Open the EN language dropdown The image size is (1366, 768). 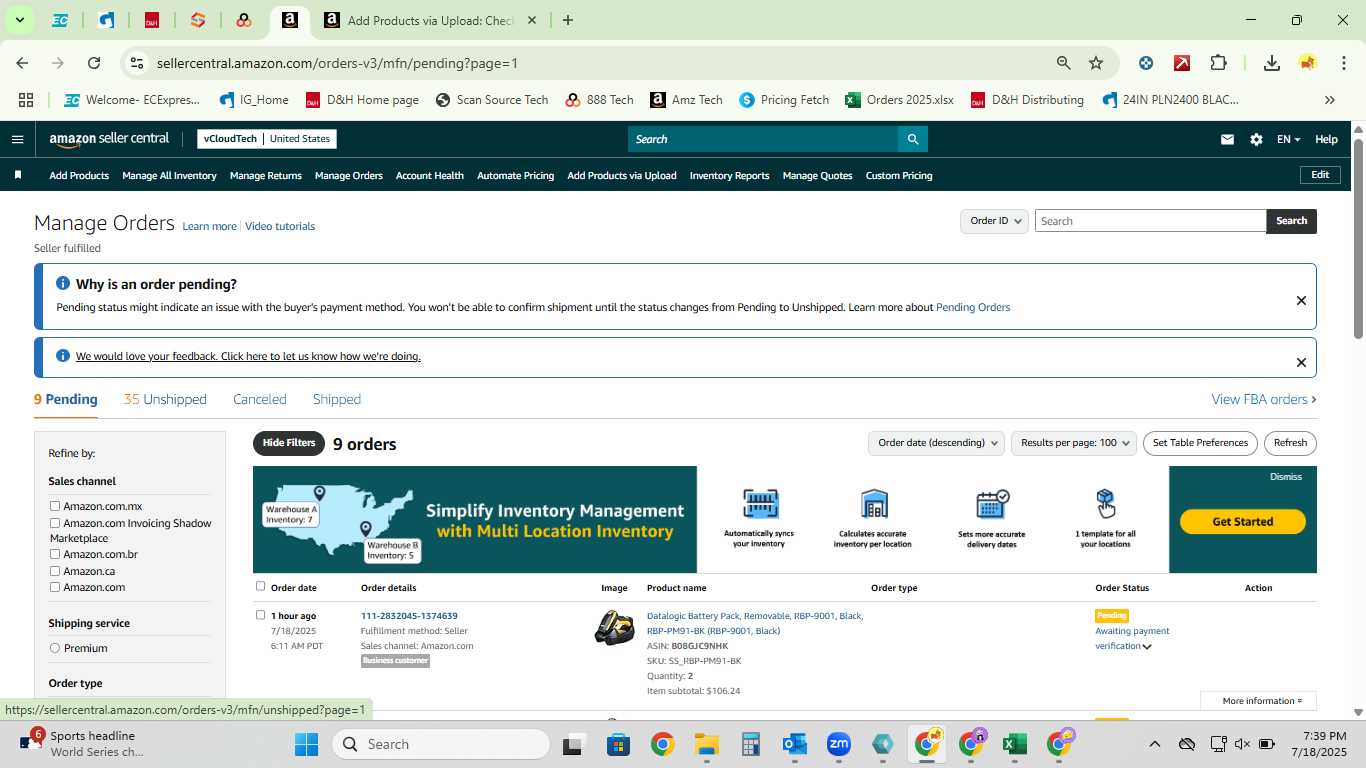coord(1288,140)
